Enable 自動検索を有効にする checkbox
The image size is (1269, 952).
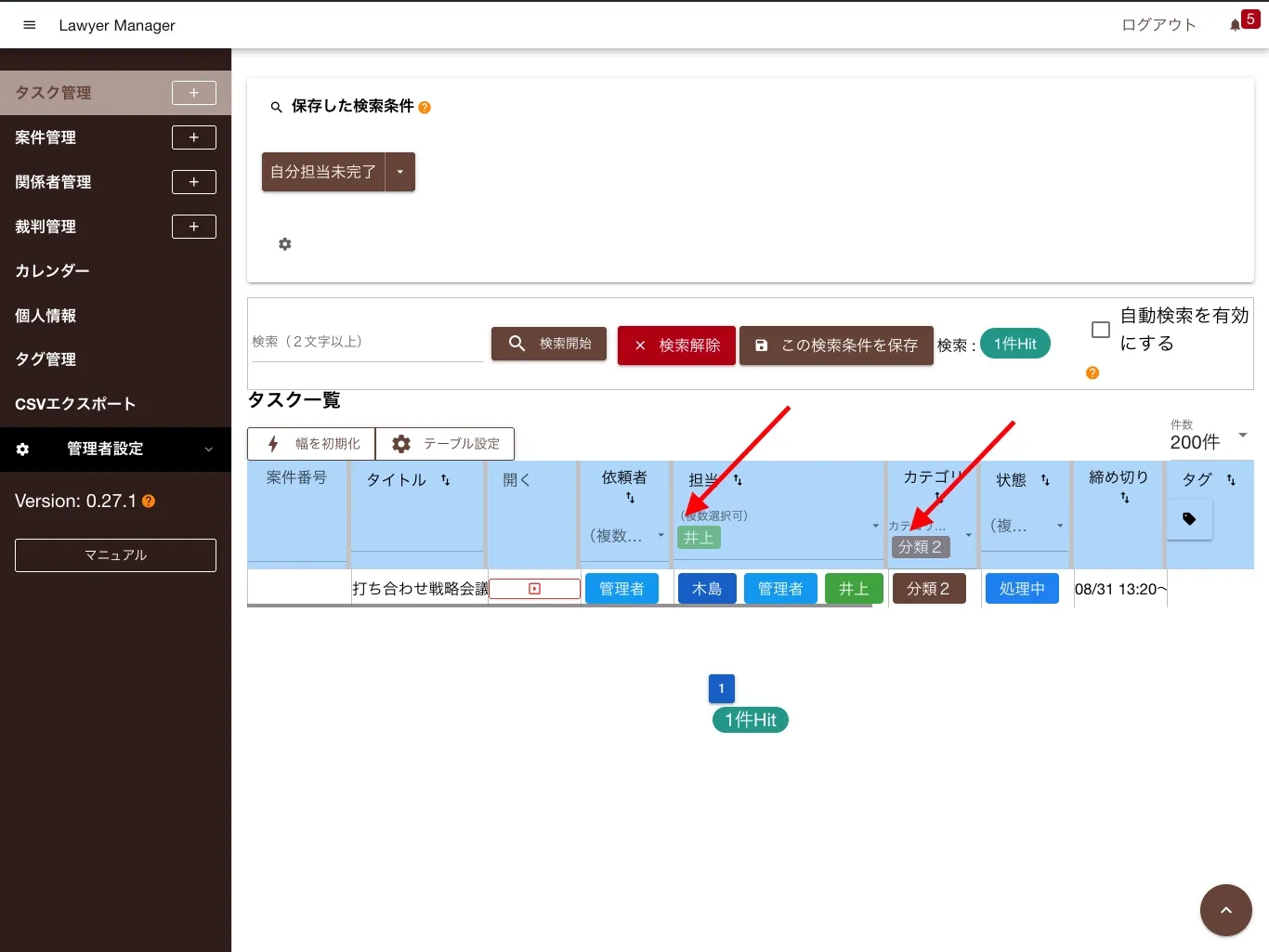click(1101, 330)
